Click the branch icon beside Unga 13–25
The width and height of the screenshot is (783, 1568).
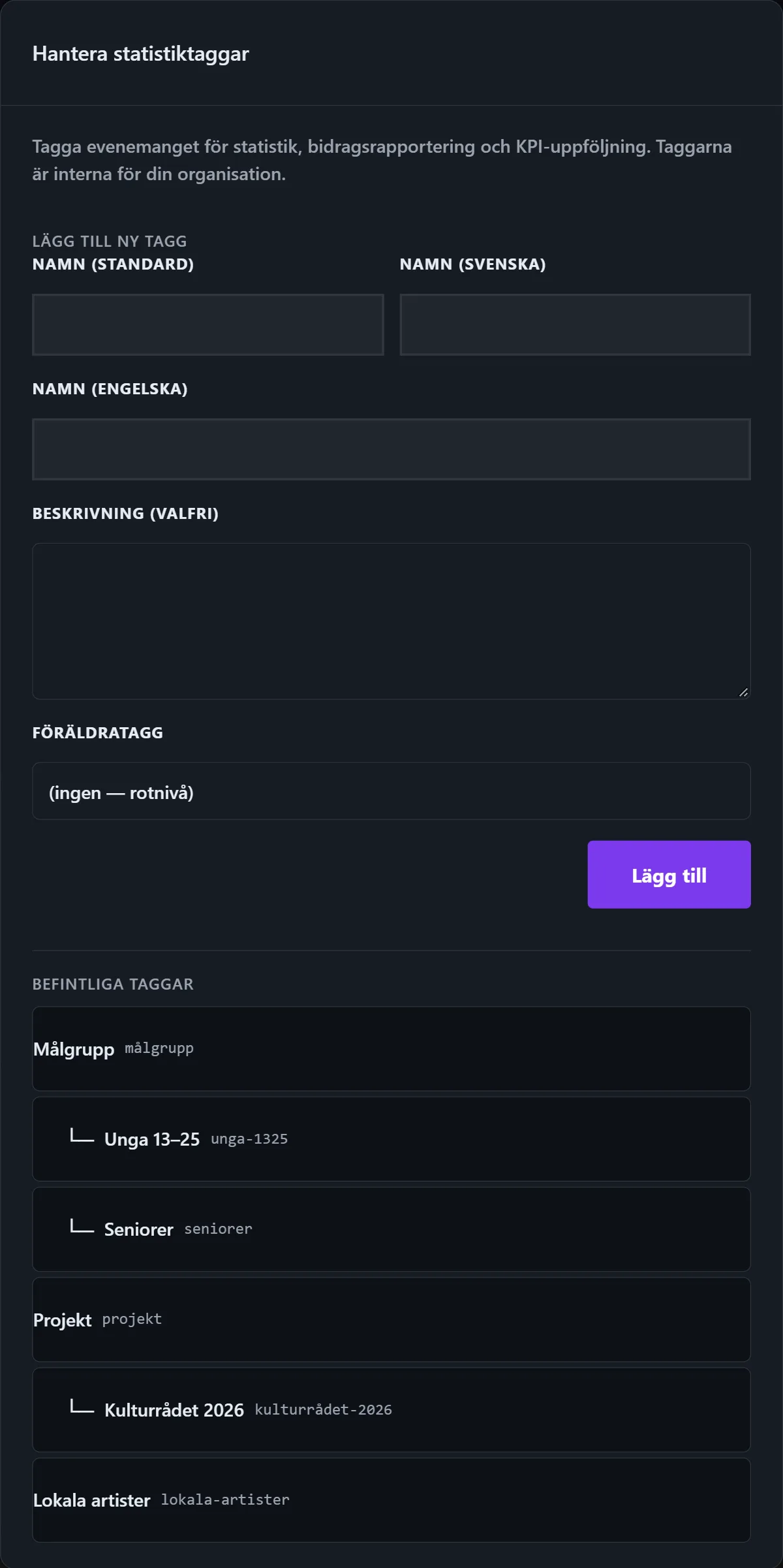point(82,1137)
